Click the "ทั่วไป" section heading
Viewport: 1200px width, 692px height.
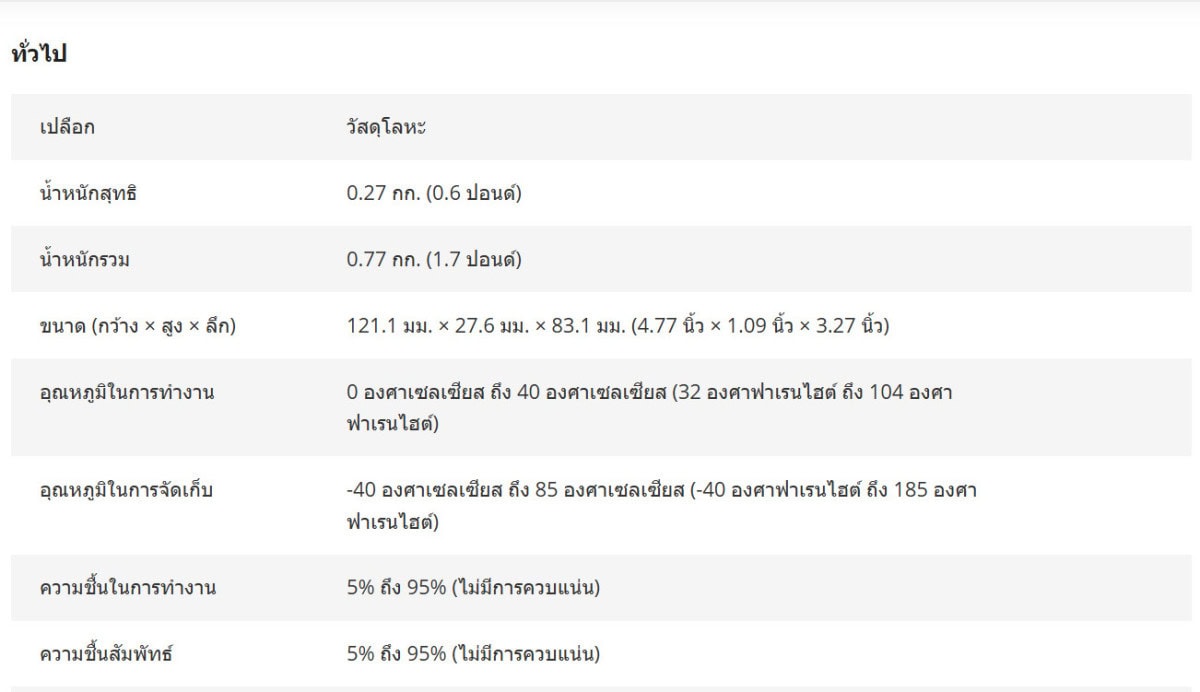(x=38, y=54)
